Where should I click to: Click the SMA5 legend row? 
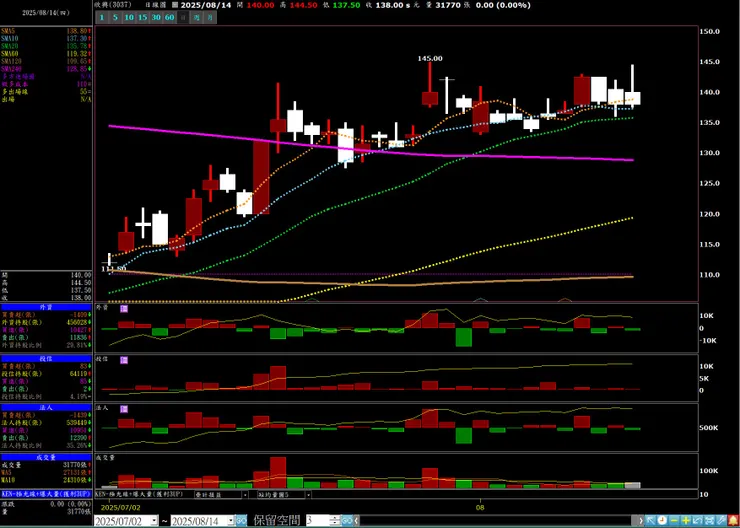[46, 31]
